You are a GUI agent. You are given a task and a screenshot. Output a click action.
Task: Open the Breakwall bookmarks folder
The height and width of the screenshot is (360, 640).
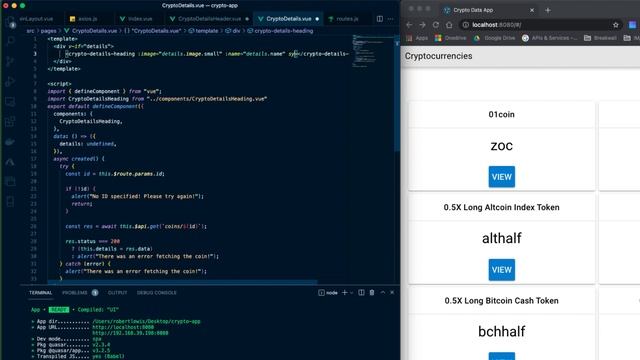tap(600, 38)
